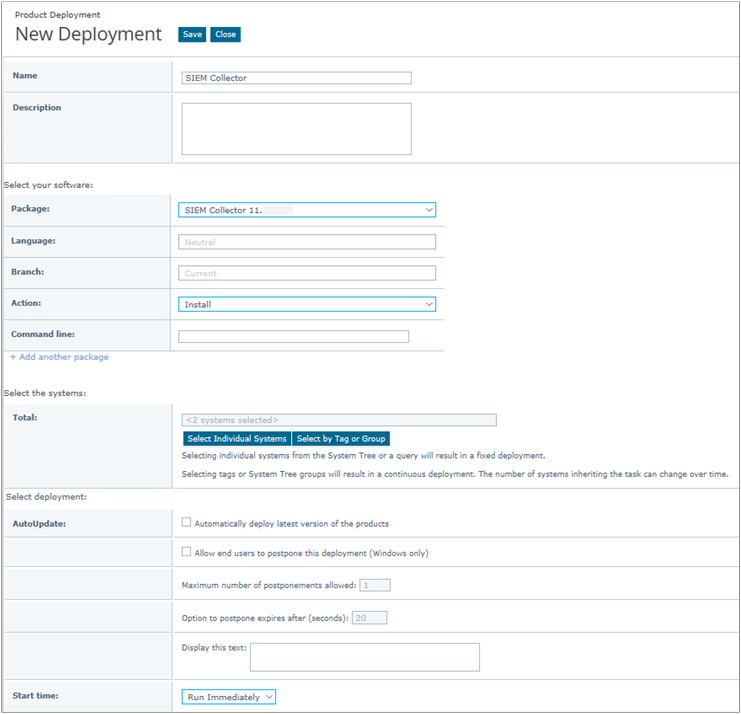Click the Name field containing SIEM Collector
Image resolution: width=741 pixels, height=714 pixels.
point(296,78)
